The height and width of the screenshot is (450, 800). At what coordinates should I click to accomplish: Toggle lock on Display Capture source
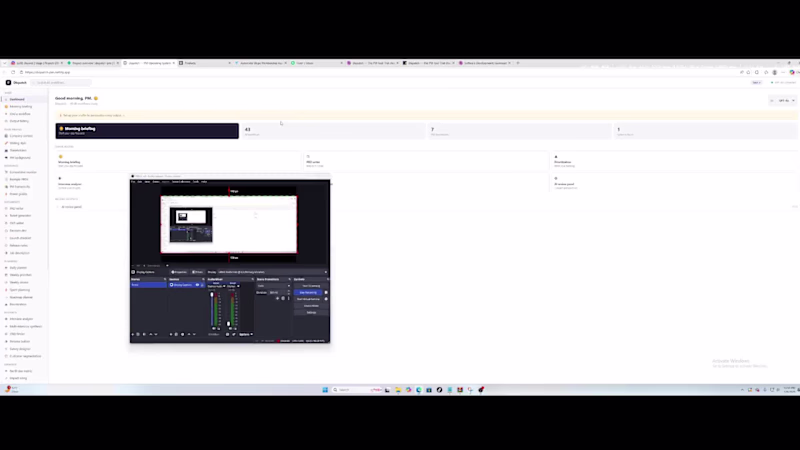point(202,285)
